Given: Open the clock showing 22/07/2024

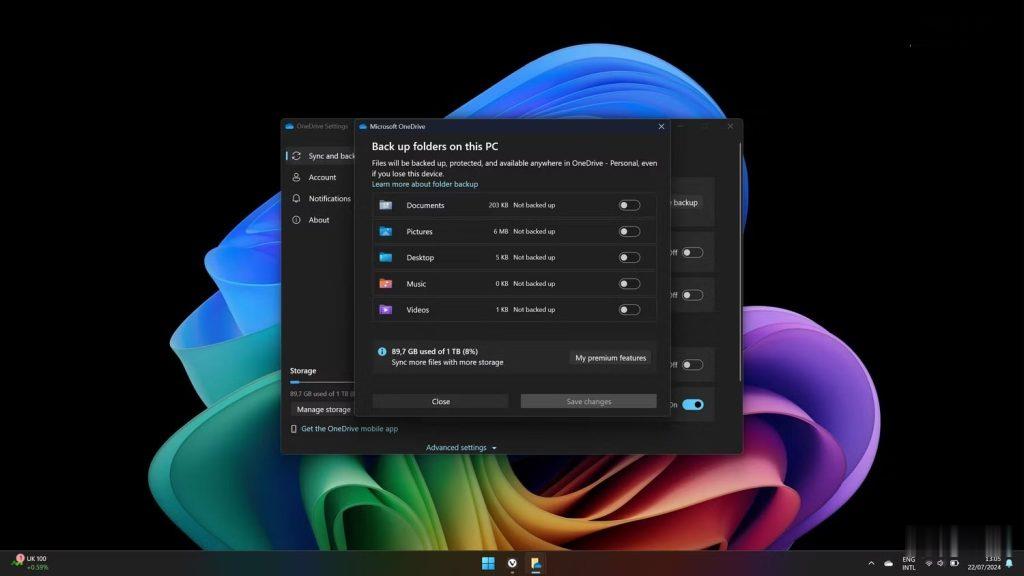Looking at the screenshot, I should 984,563.
